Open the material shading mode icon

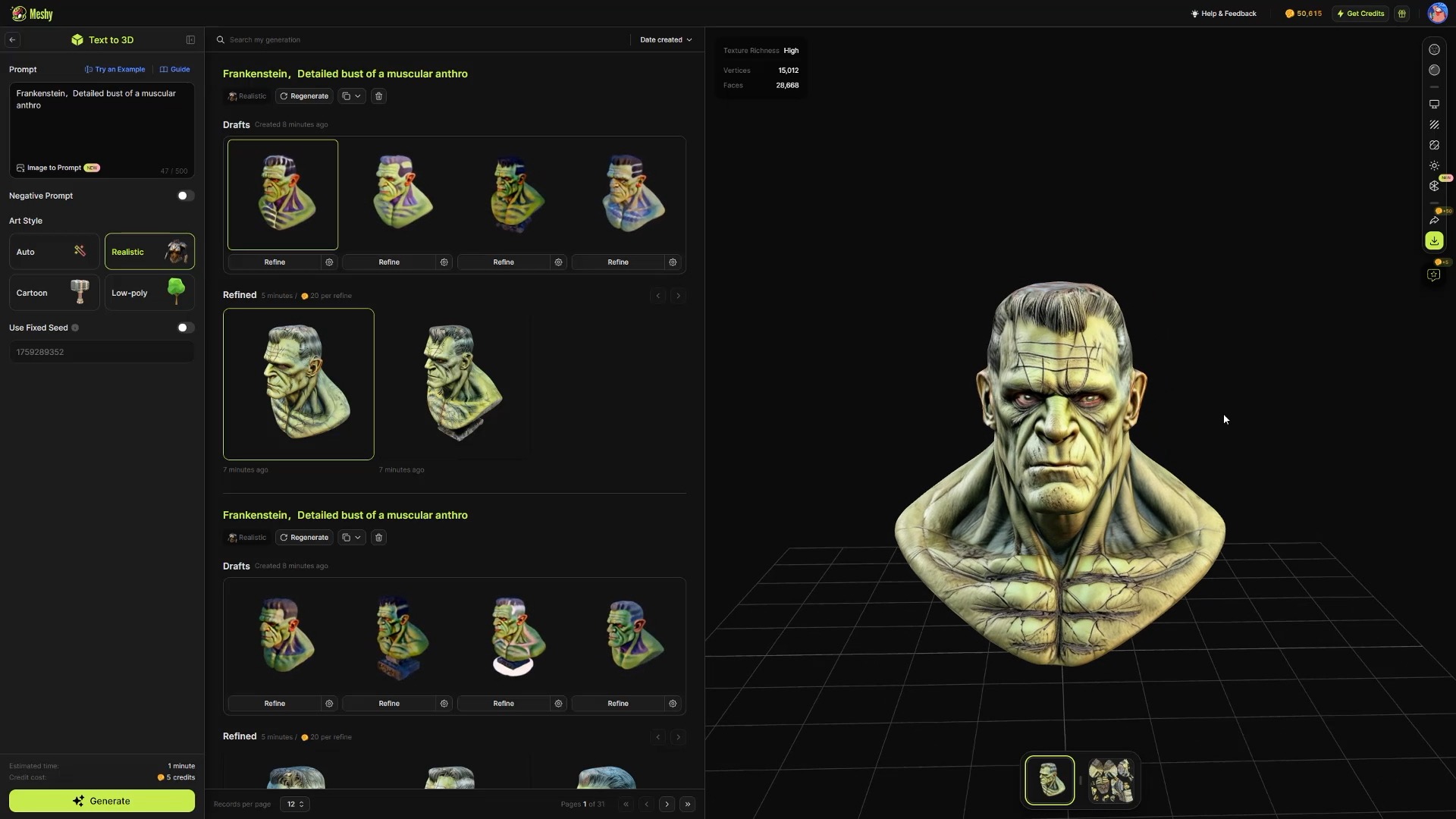pyautogui.click(x=1435, y=71)
